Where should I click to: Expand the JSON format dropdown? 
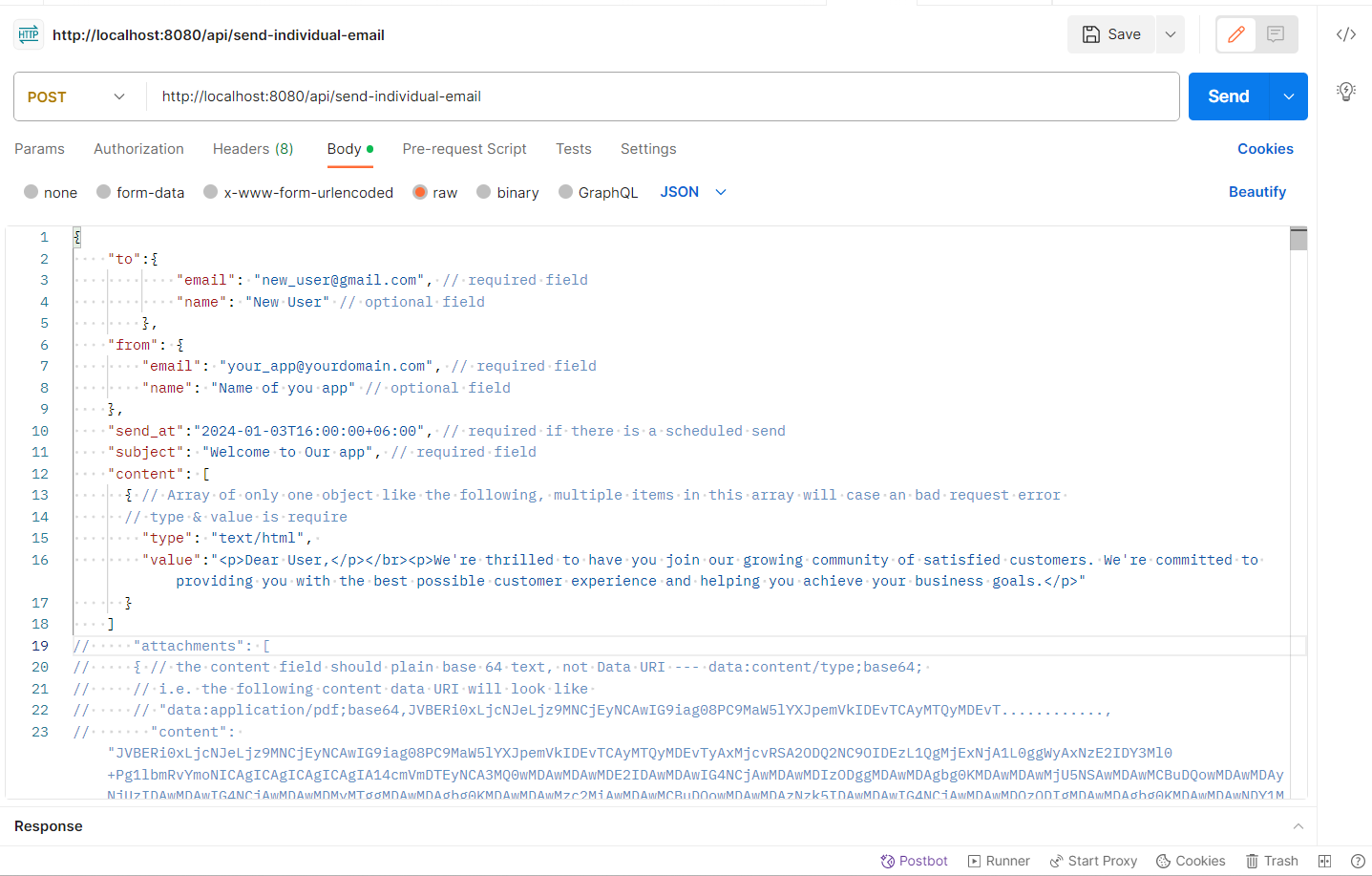point(693,192)
